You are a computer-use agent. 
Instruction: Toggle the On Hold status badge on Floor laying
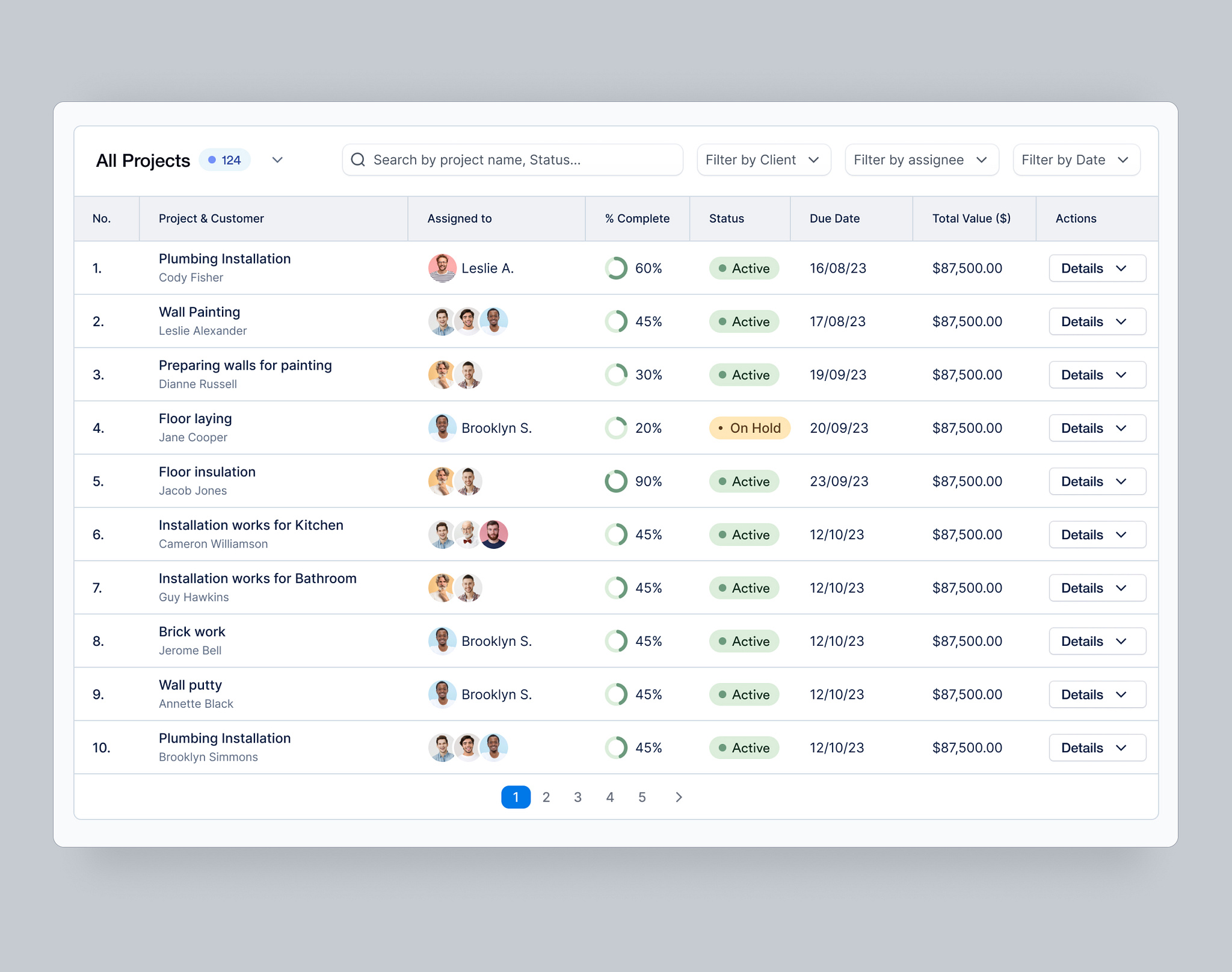[x=749, y=427]
